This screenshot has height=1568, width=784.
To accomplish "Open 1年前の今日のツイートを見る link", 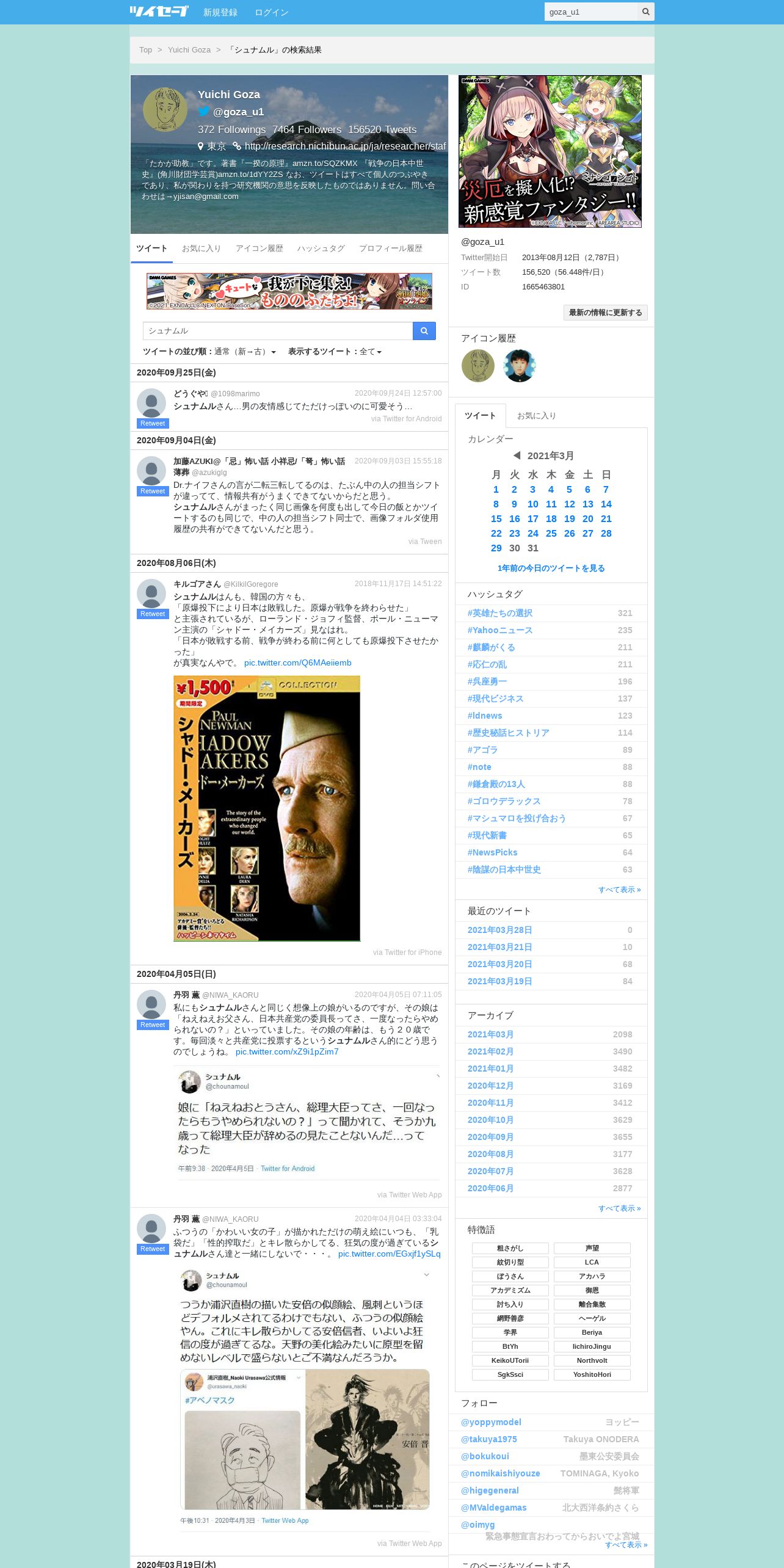I will point(551,568).
